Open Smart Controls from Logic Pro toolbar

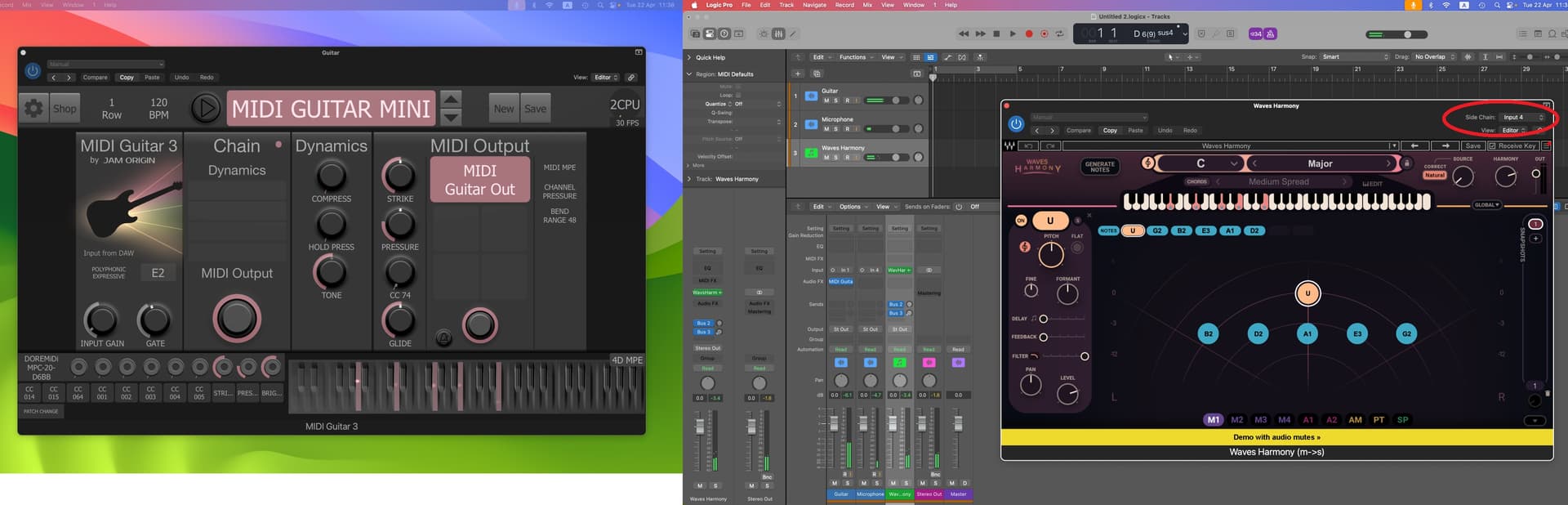point(764,34)
